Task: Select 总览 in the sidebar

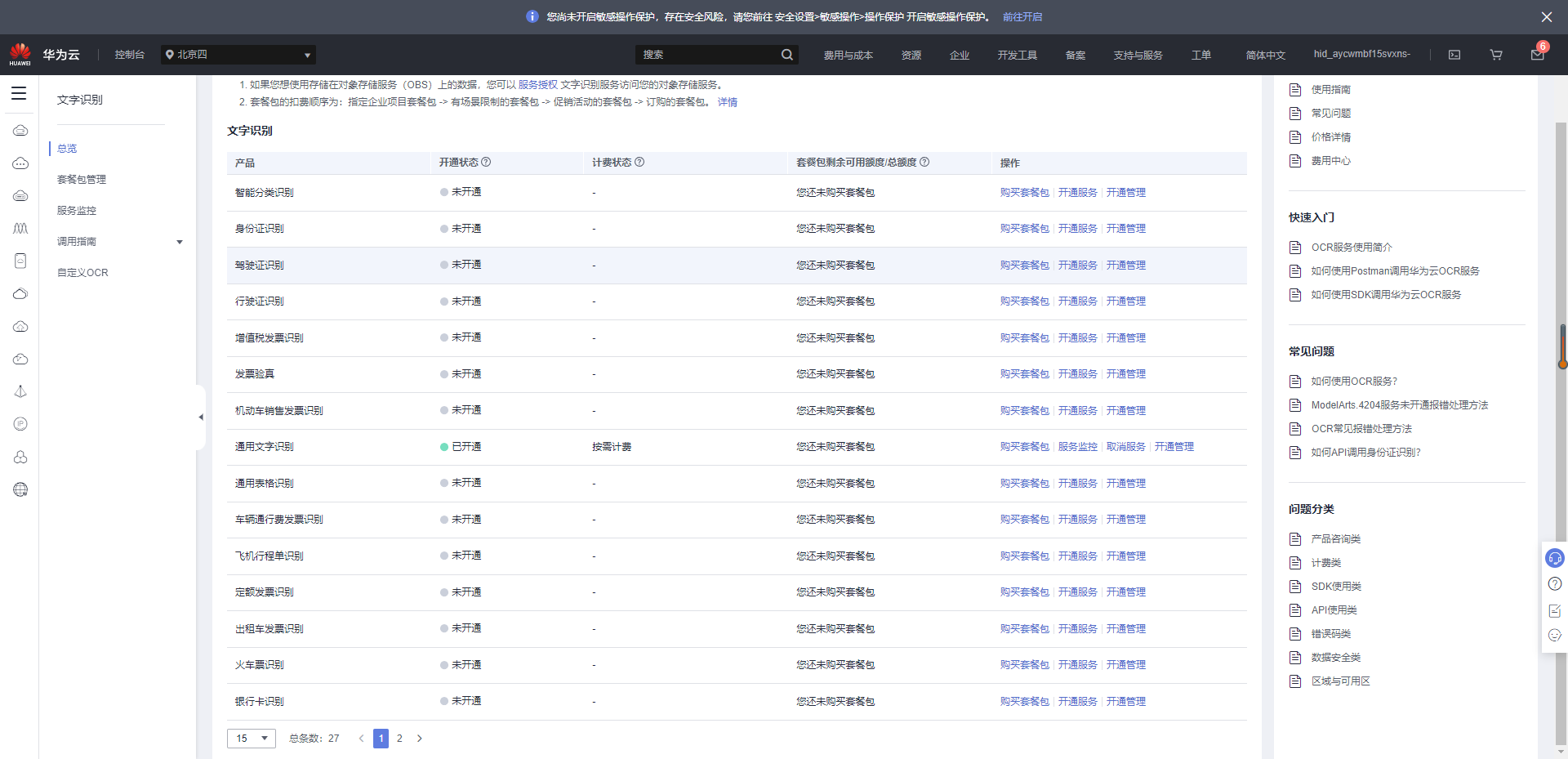Action: click(67, 149)
